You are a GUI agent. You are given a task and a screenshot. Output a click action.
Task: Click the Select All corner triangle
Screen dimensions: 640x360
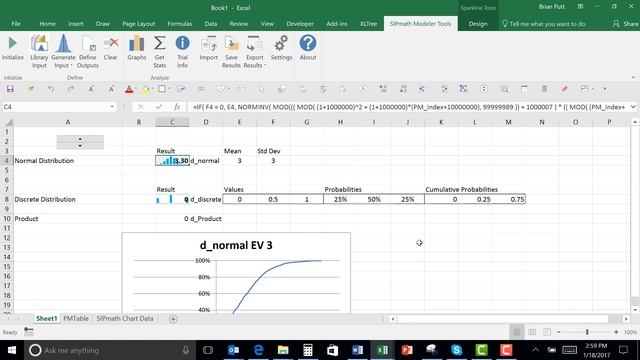[x=9, y=122]
